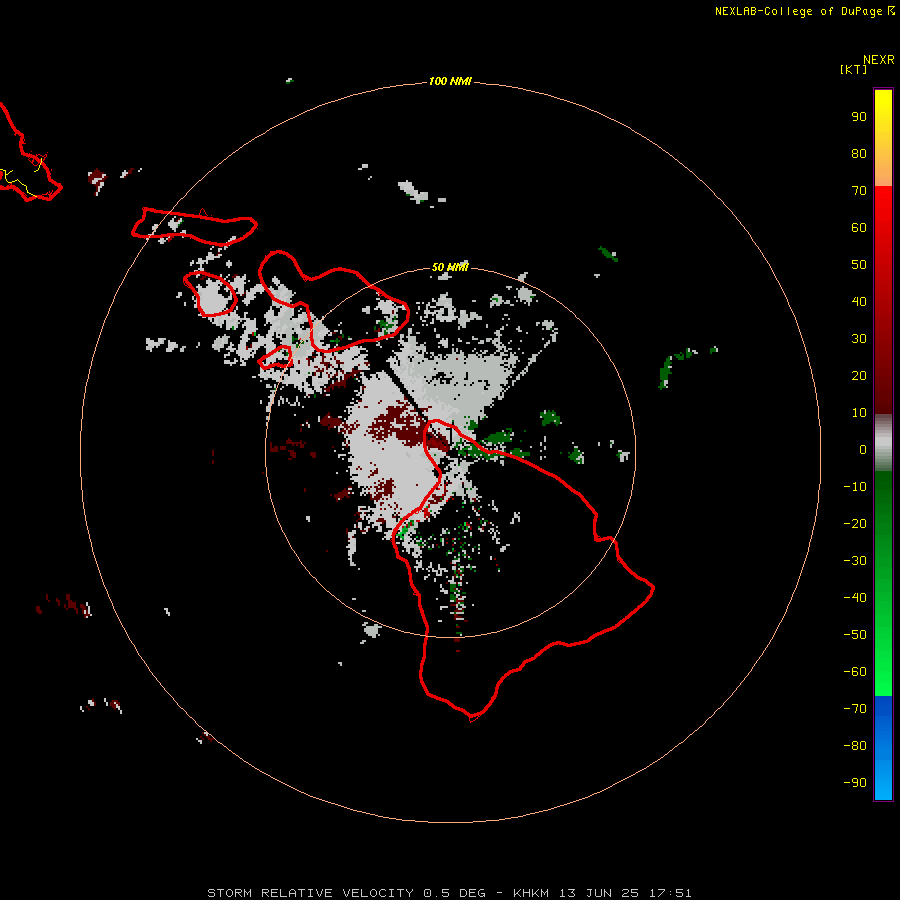Image resolution: width=900 pixels, height=900 pixels.
Task: Click the -40 knot scale label
Action: click(855, 598)
